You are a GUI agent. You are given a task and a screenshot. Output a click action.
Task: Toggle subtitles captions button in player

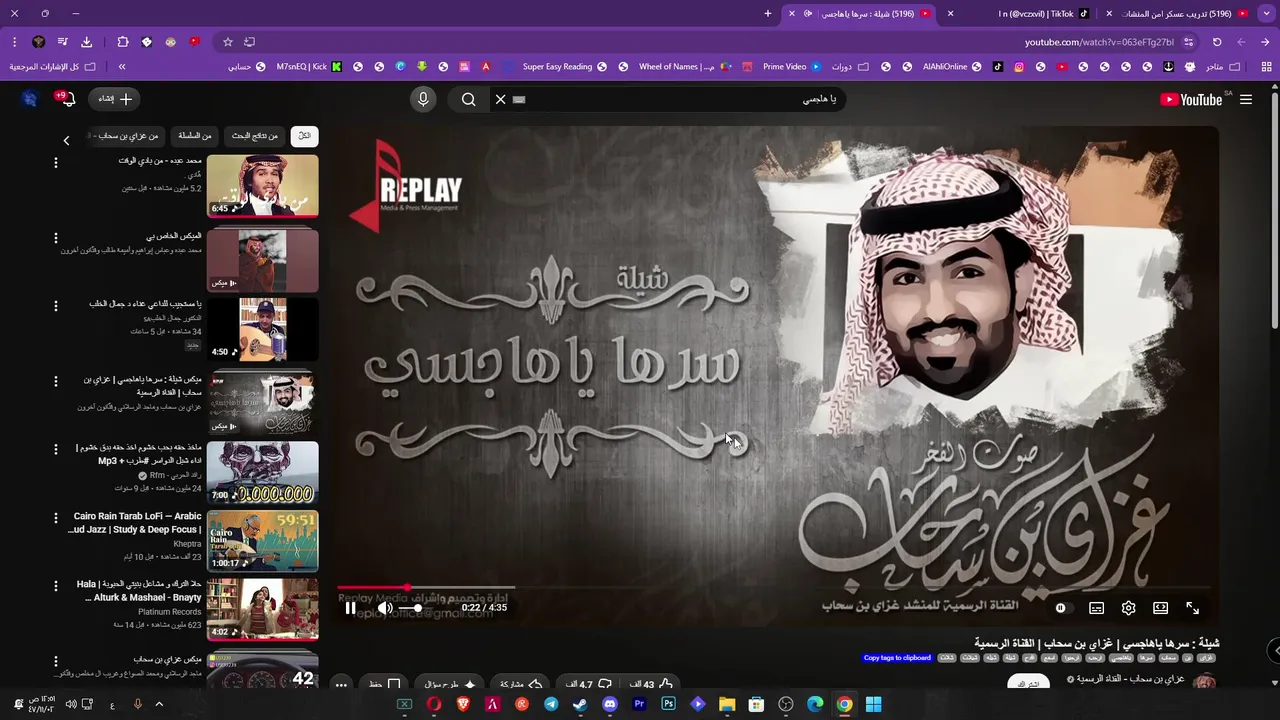click(1096, 608)
